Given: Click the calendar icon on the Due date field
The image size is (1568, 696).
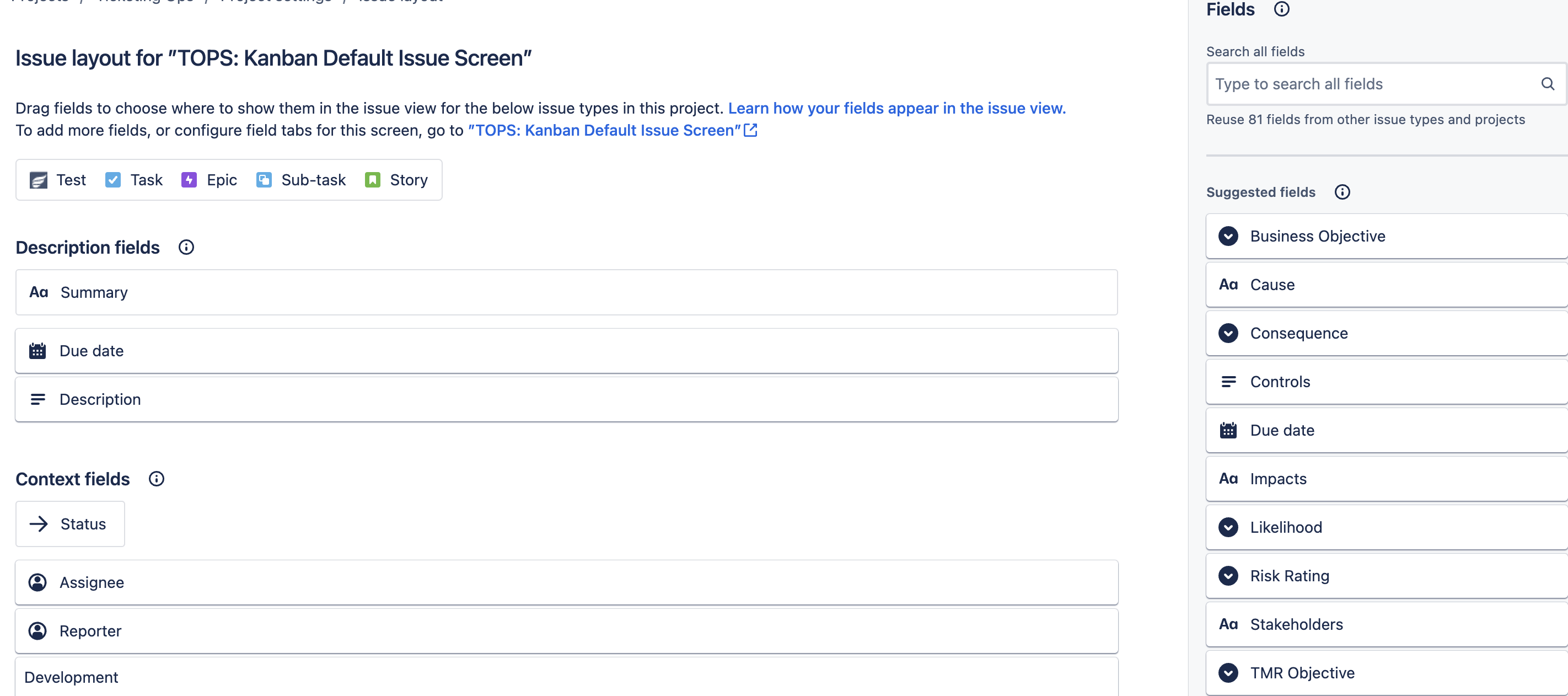Looking at the screenshot, I should (x=37, y=350).
